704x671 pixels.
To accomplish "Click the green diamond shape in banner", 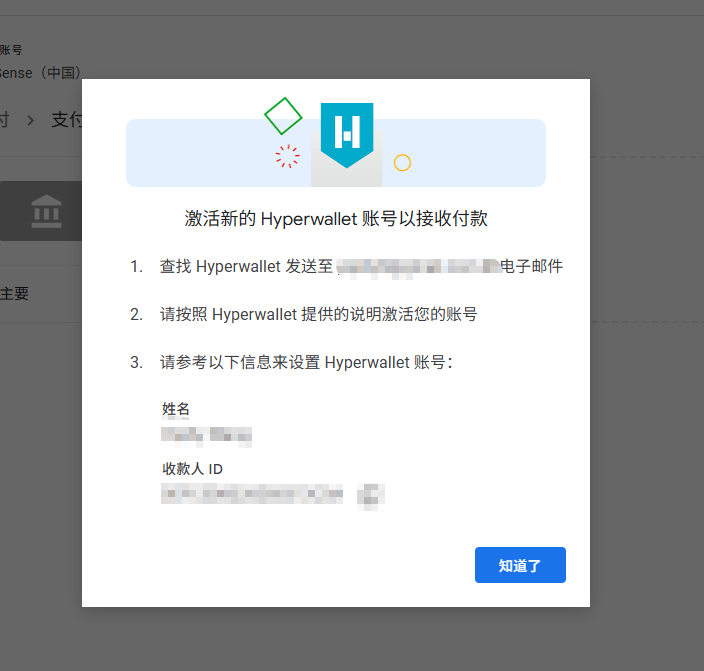I will (283, 116).
